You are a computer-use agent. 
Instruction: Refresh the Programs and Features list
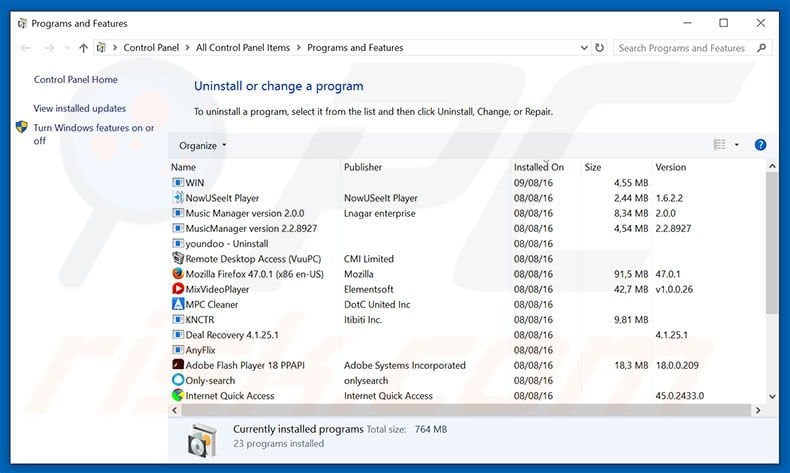599,47
